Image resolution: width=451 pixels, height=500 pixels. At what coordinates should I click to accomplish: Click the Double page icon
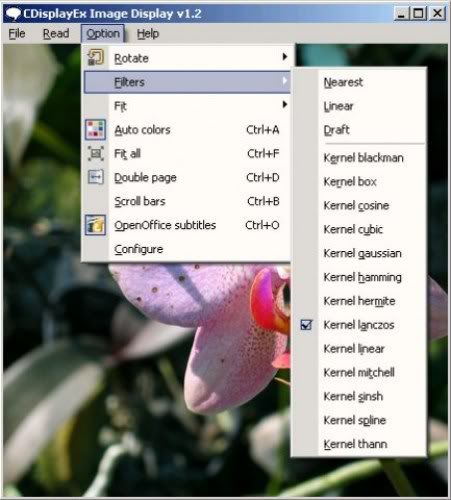point(96,177)
